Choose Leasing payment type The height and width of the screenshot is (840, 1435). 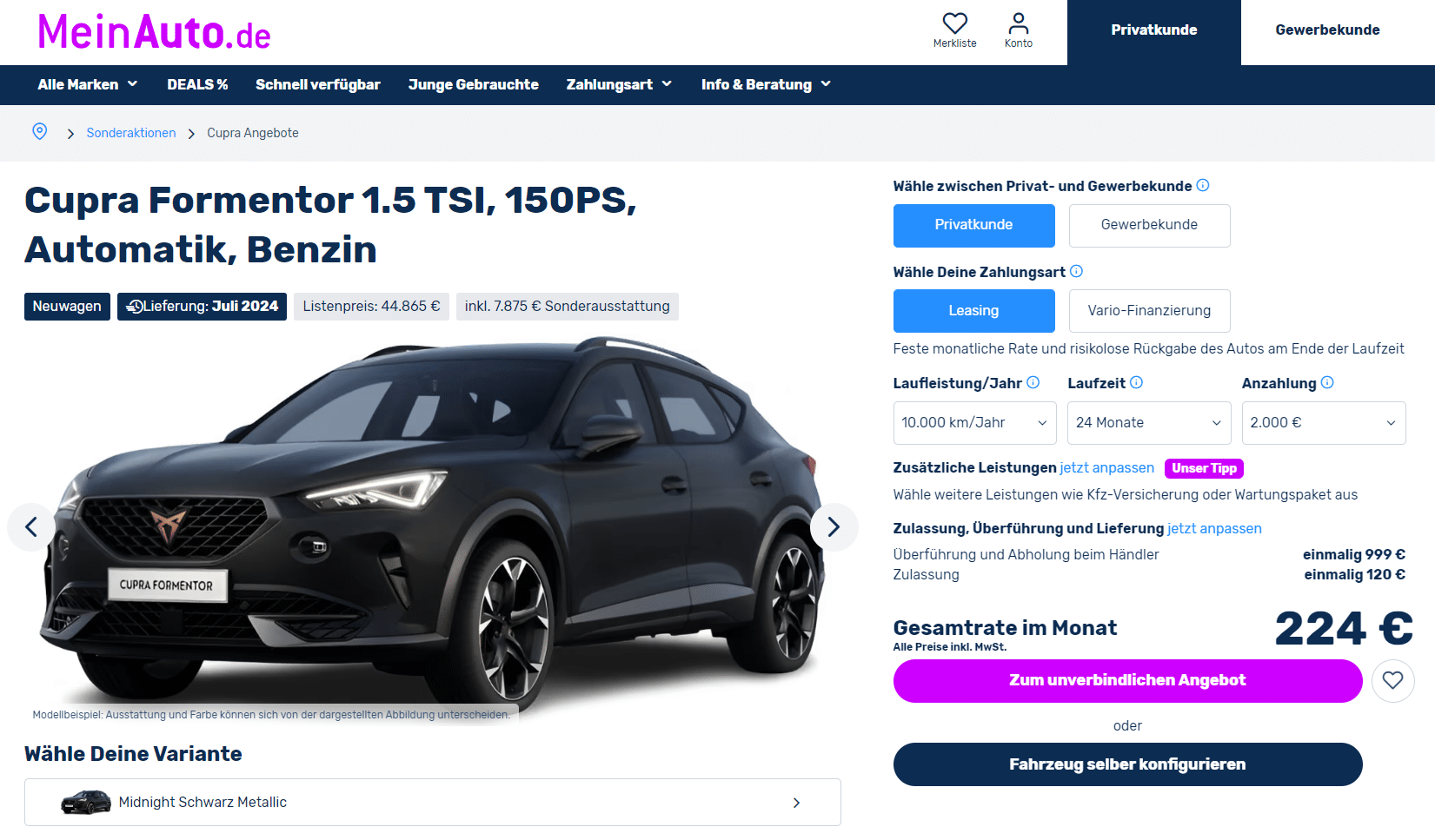[x=973, y=311]
